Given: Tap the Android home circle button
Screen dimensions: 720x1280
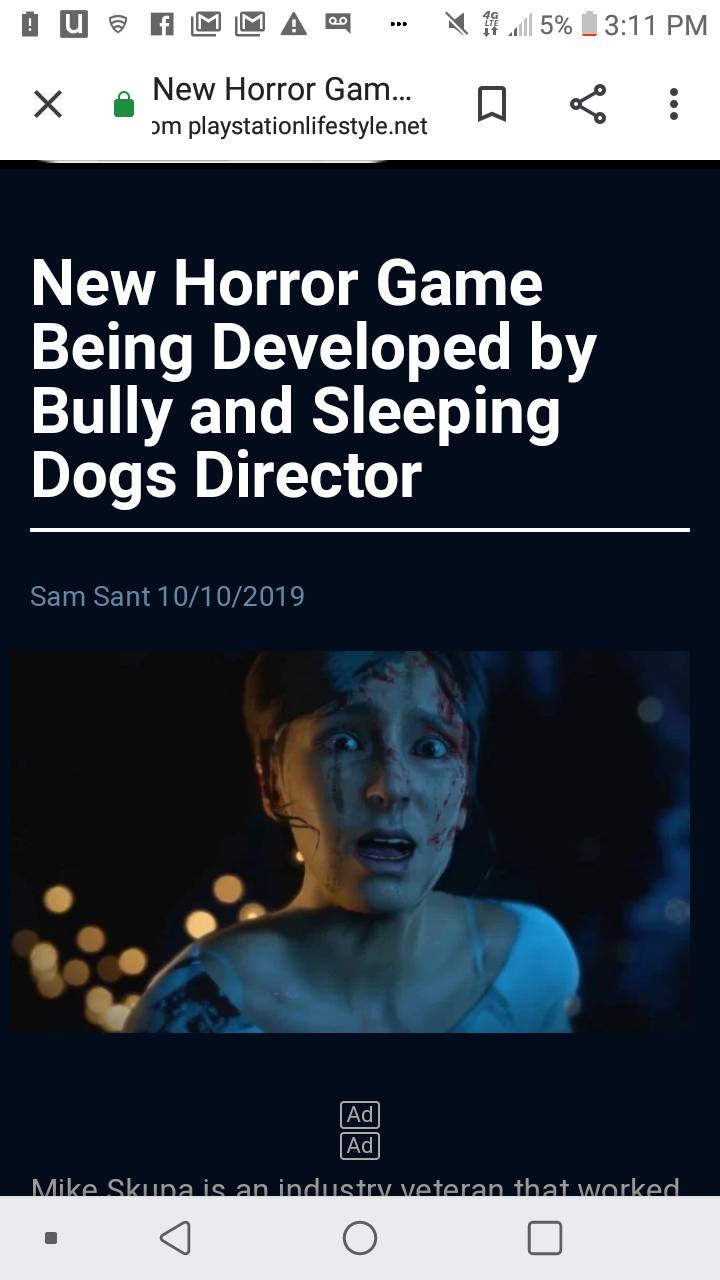Looking at the screenshot, I should tap(360, 1238).
